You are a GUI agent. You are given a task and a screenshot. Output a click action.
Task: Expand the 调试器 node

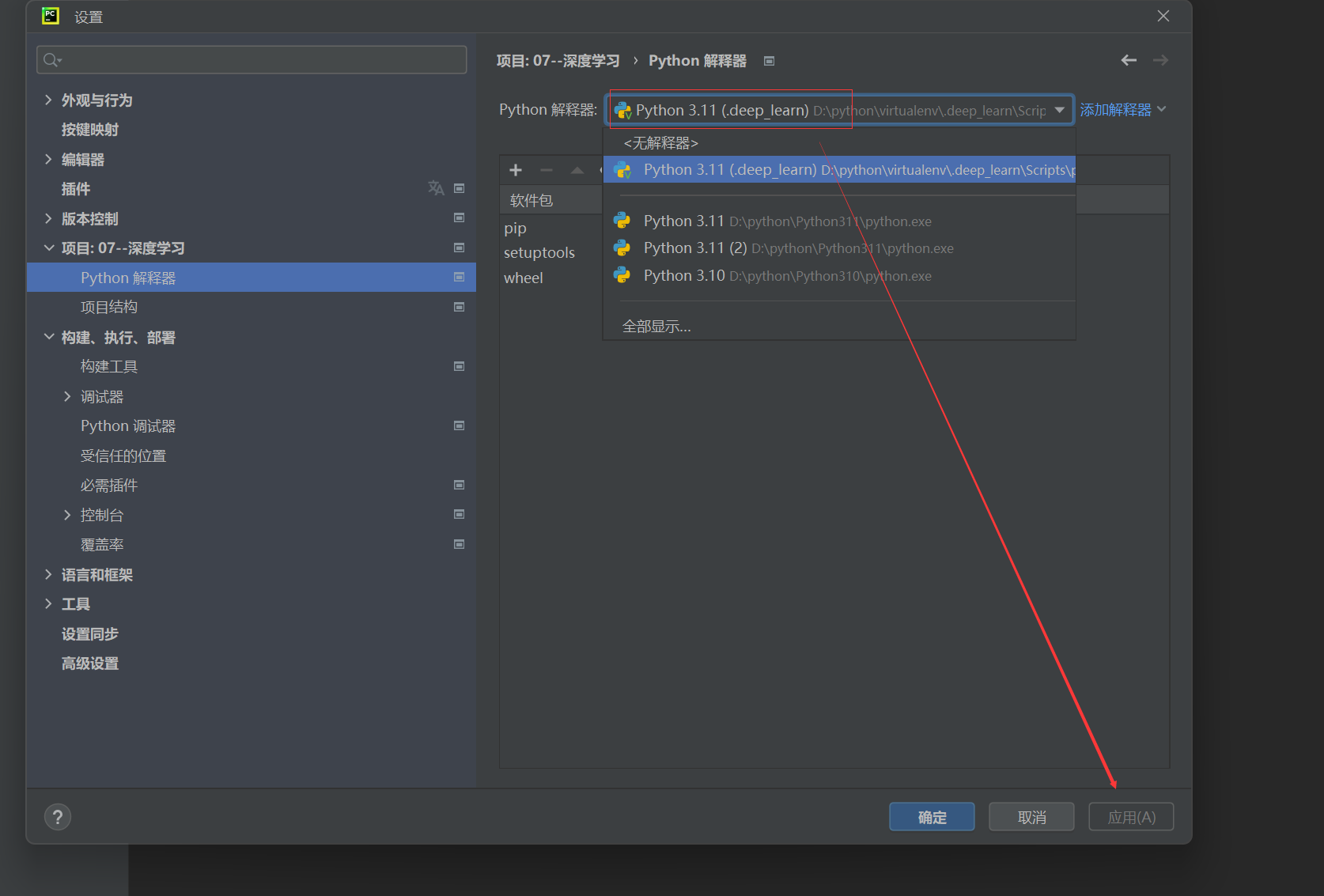67,396
